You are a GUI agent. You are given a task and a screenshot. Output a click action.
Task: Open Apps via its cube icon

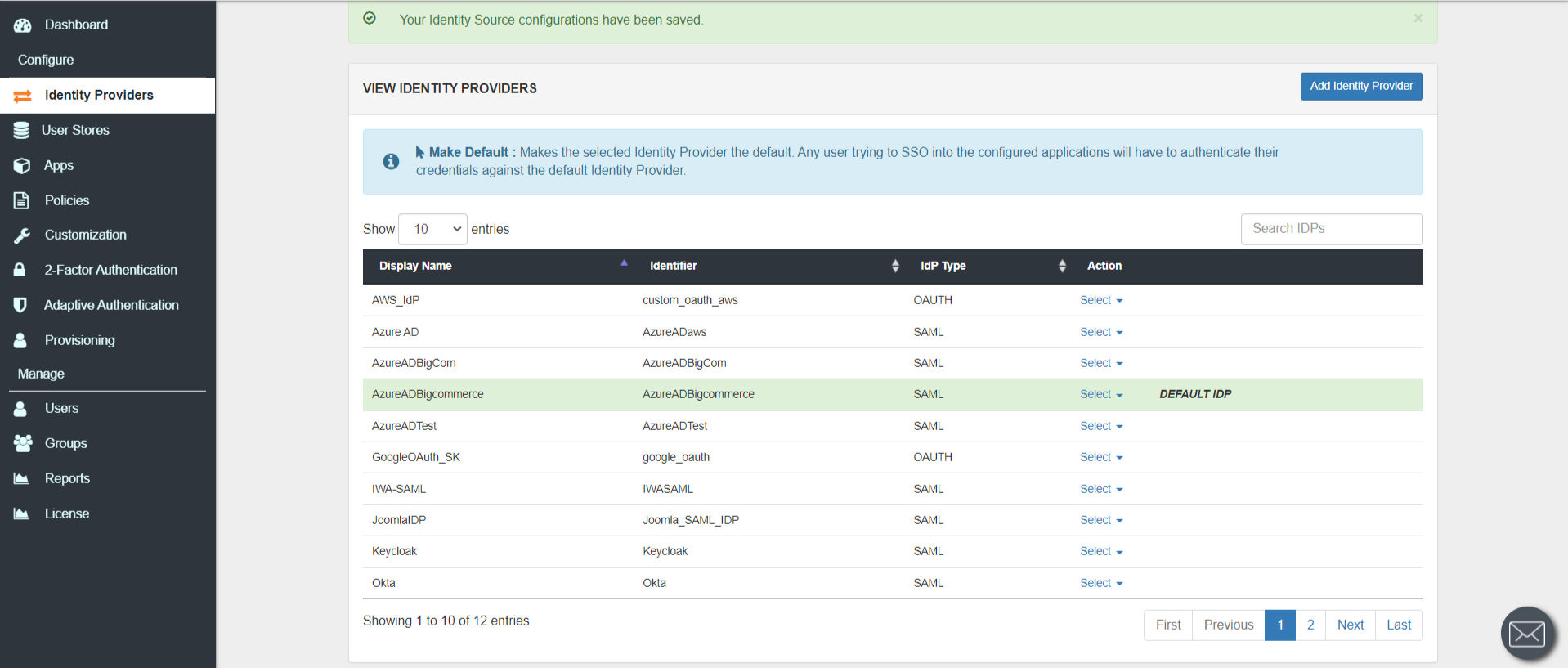click(x=22, y=166)
